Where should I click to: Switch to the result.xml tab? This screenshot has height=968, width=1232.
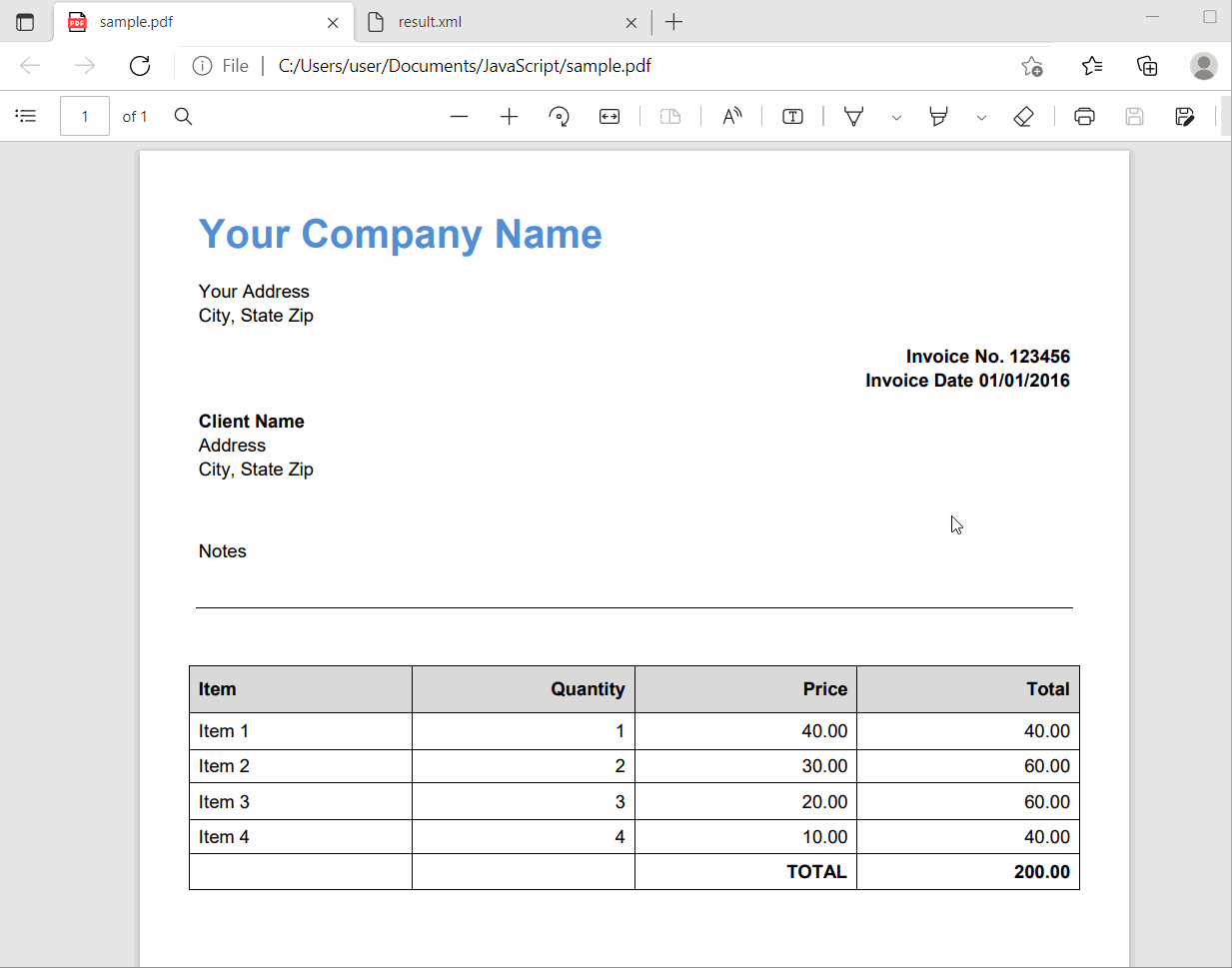504,22
